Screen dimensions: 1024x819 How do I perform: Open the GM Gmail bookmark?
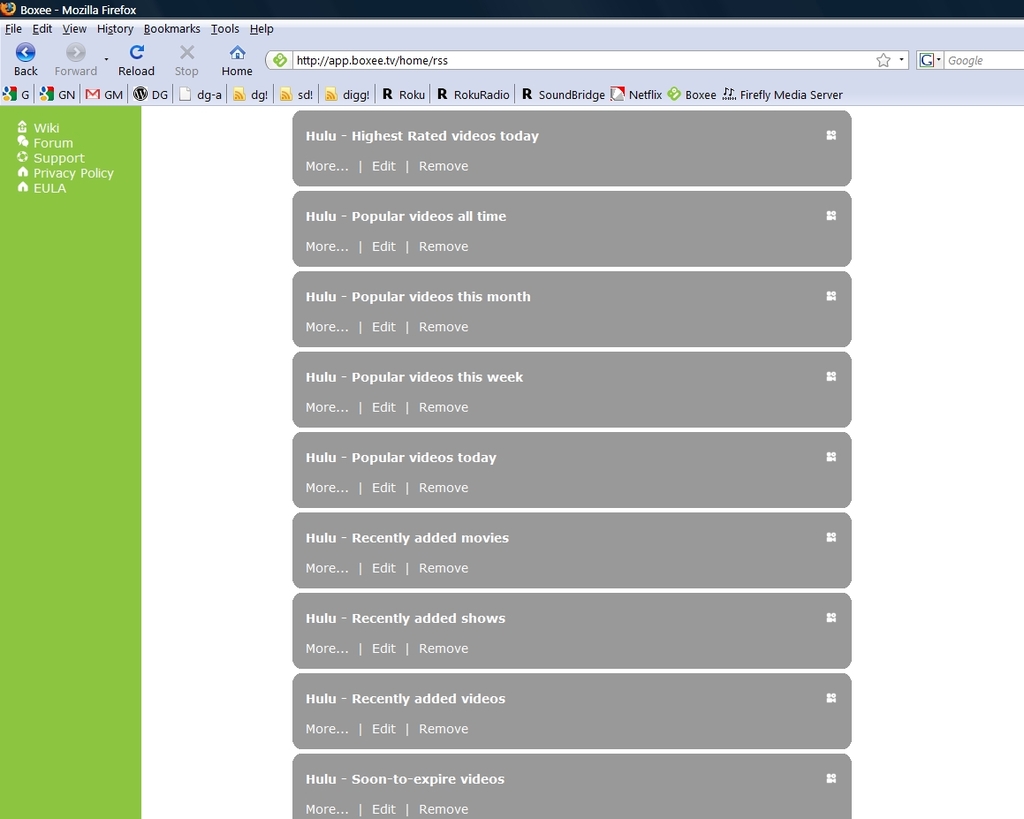coord(104,95)
